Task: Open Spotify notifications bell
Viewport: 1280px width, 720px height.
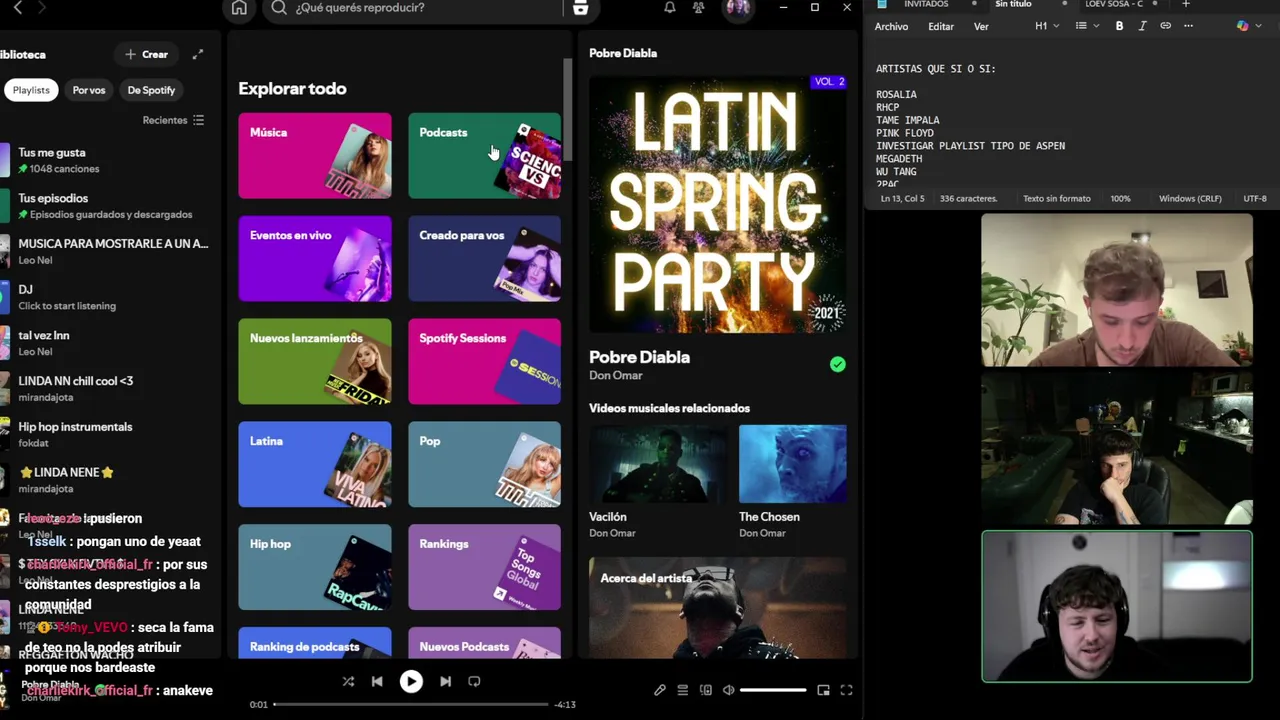Action: (x=670, y=8)
